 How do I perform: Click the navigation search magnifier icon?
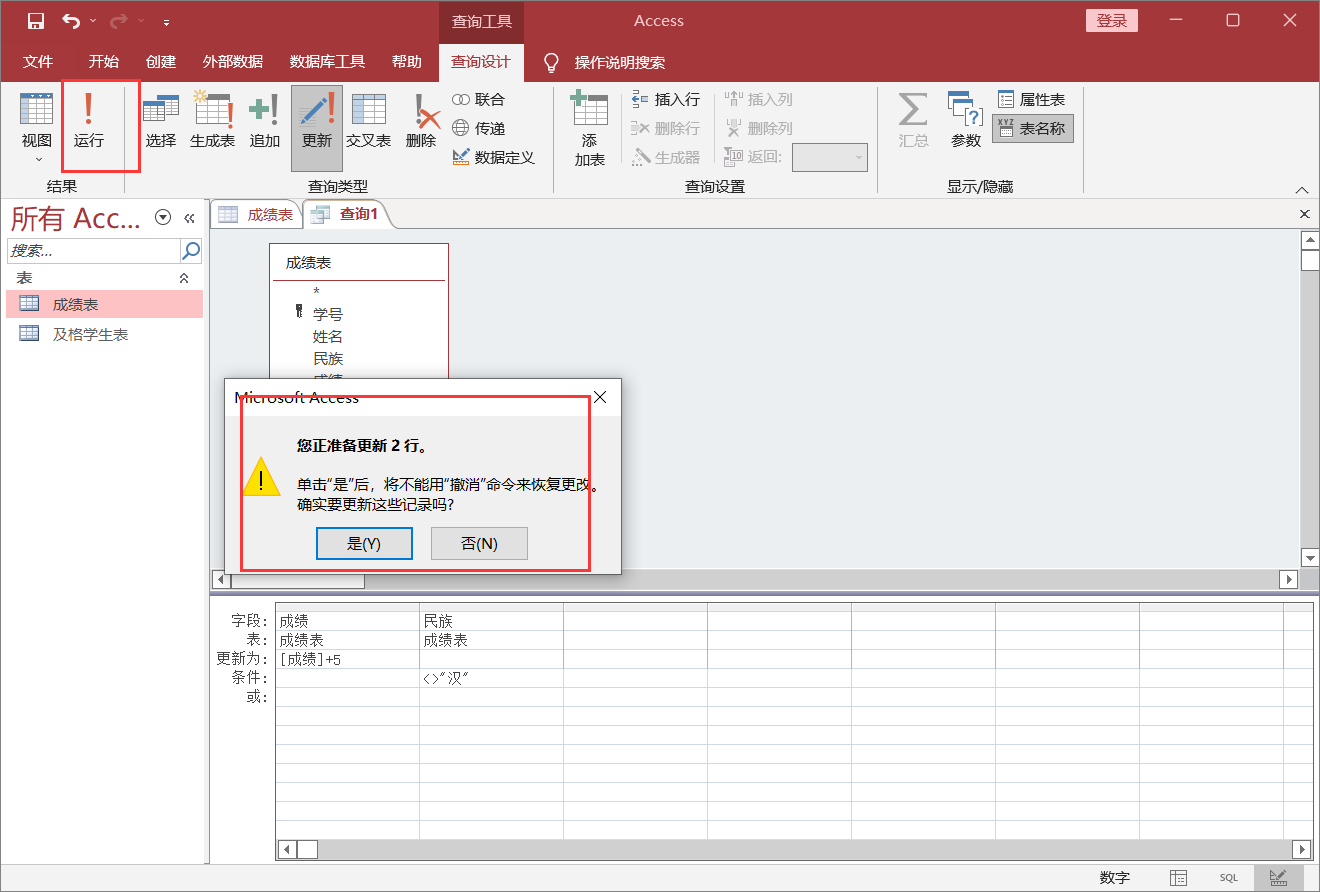coord(191,250)
